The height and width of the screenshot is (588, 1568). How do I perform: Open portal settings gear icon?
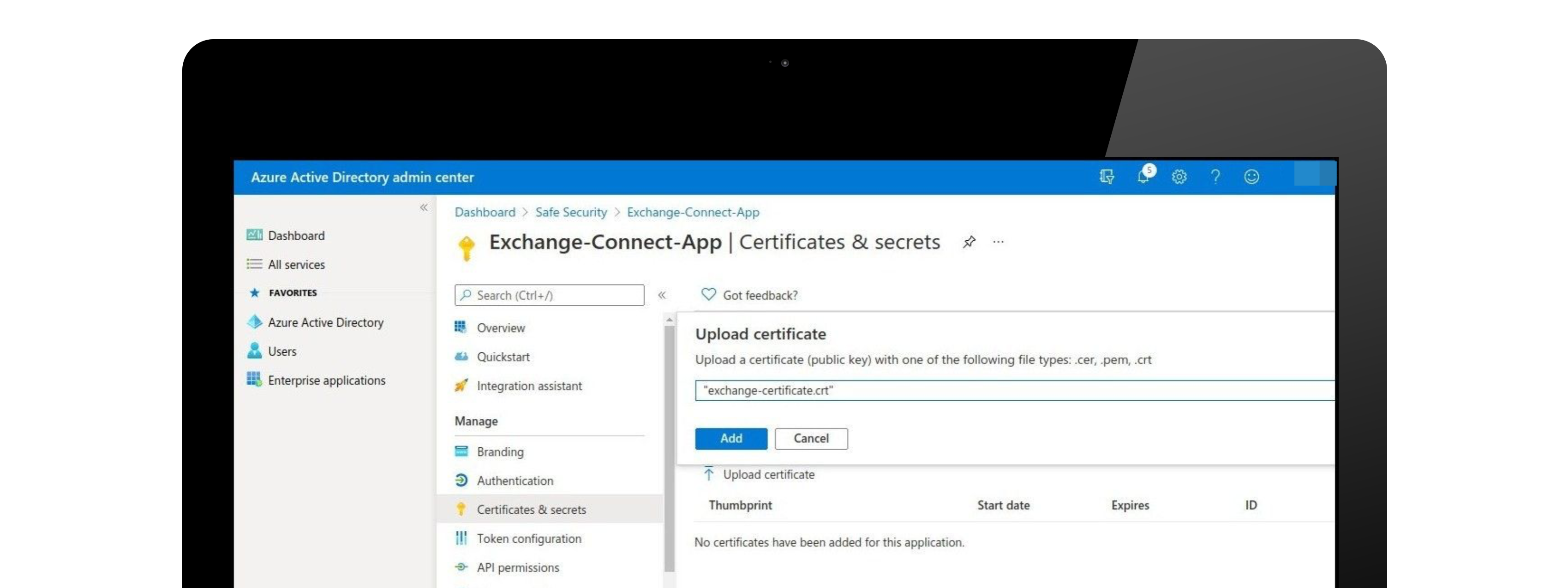click(x=1179, y=177)
